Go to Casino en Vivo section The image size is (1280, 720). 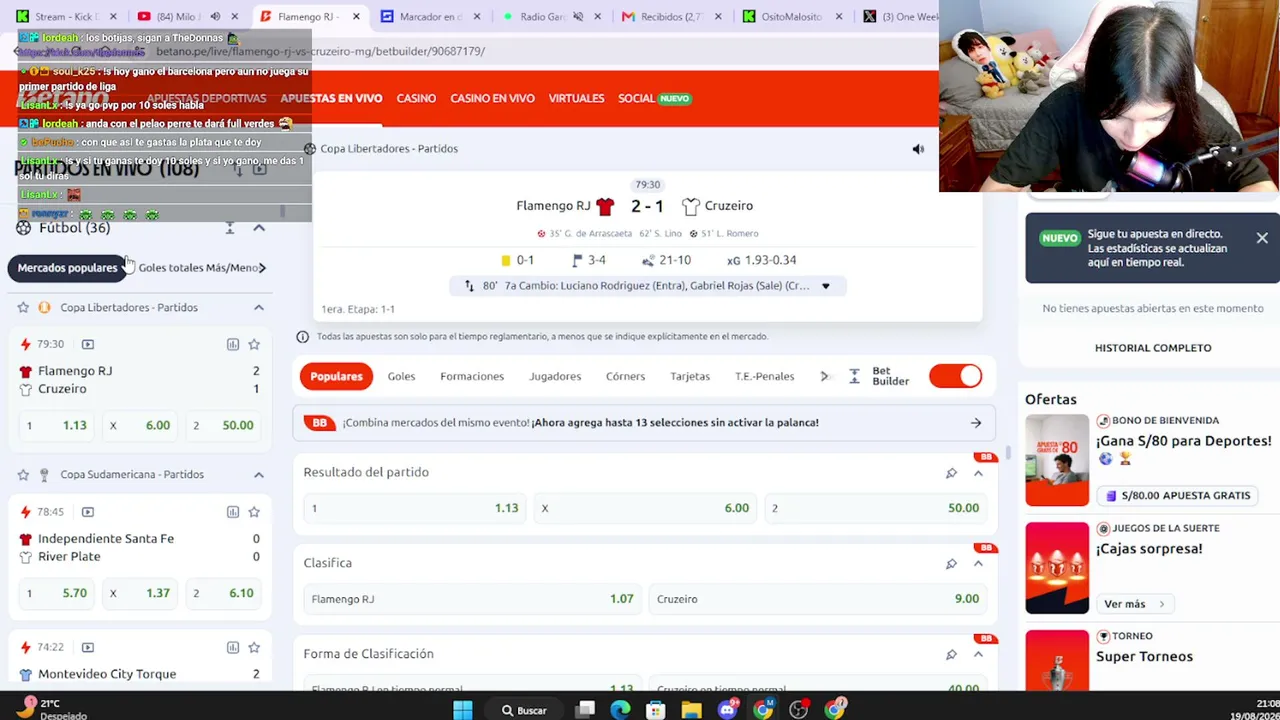pos(492,98)
